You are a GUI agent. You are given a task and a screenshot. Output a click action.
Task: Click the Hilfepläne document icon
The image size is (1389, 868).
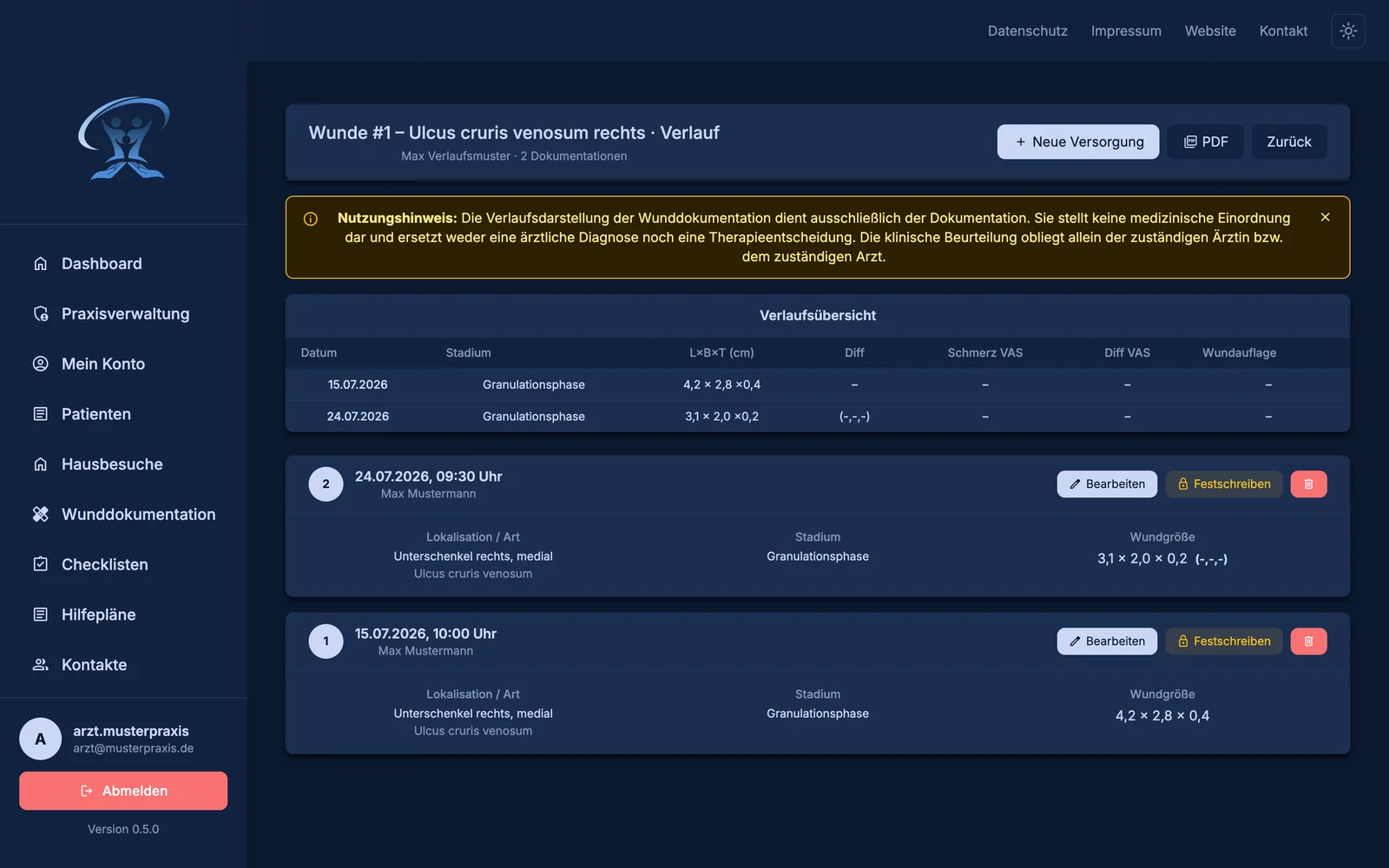click(x=40, y=615)
